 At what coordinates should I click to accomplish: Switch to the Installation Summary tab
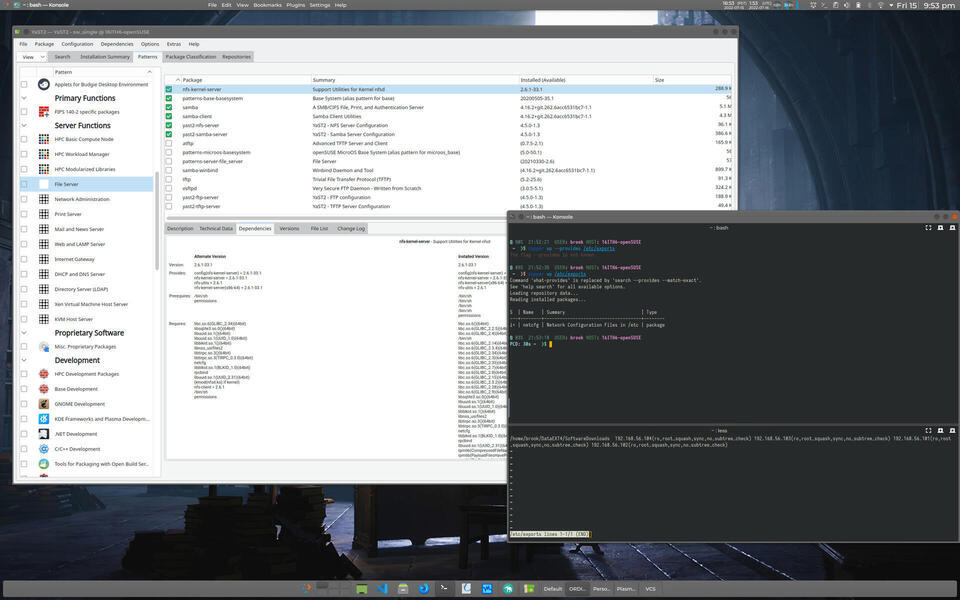tap(105, 57)
